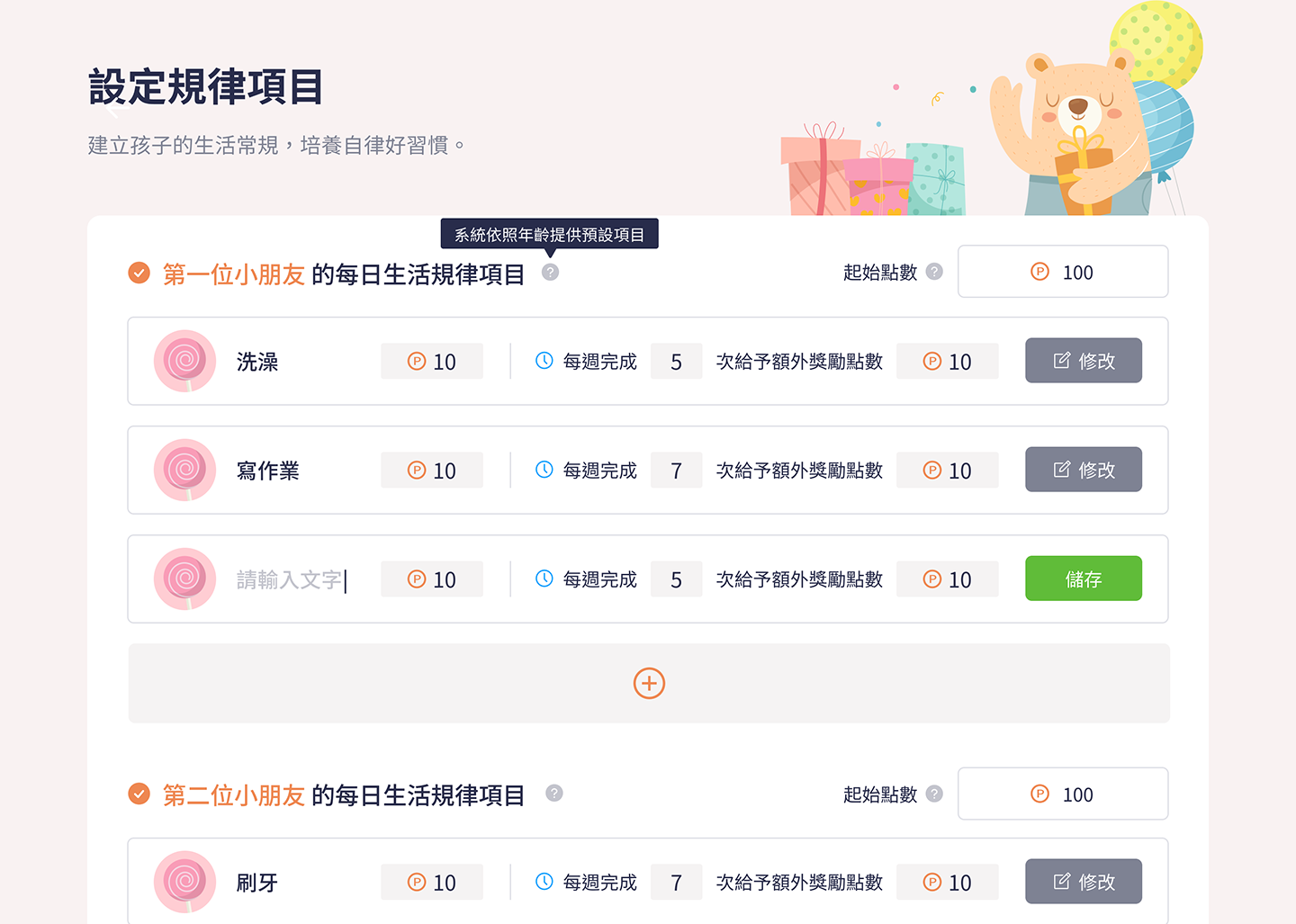Click the weekly count 5 in new rule row
This screenshot has width=1296, height=924.
click(676, 579)
